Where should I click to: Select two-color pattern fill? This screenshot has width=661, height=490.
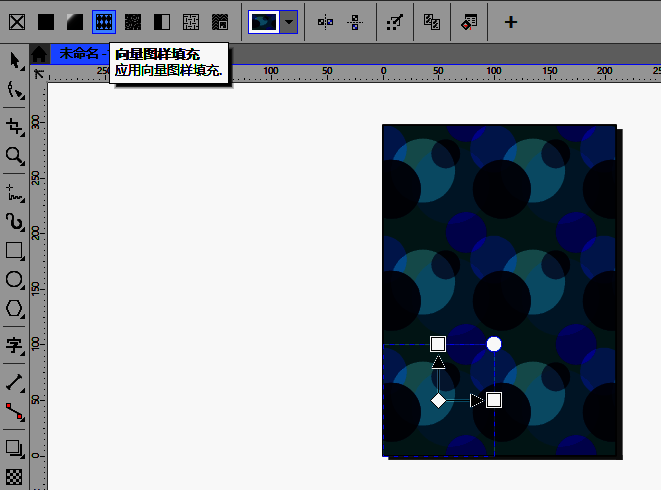tap(162, 21)
